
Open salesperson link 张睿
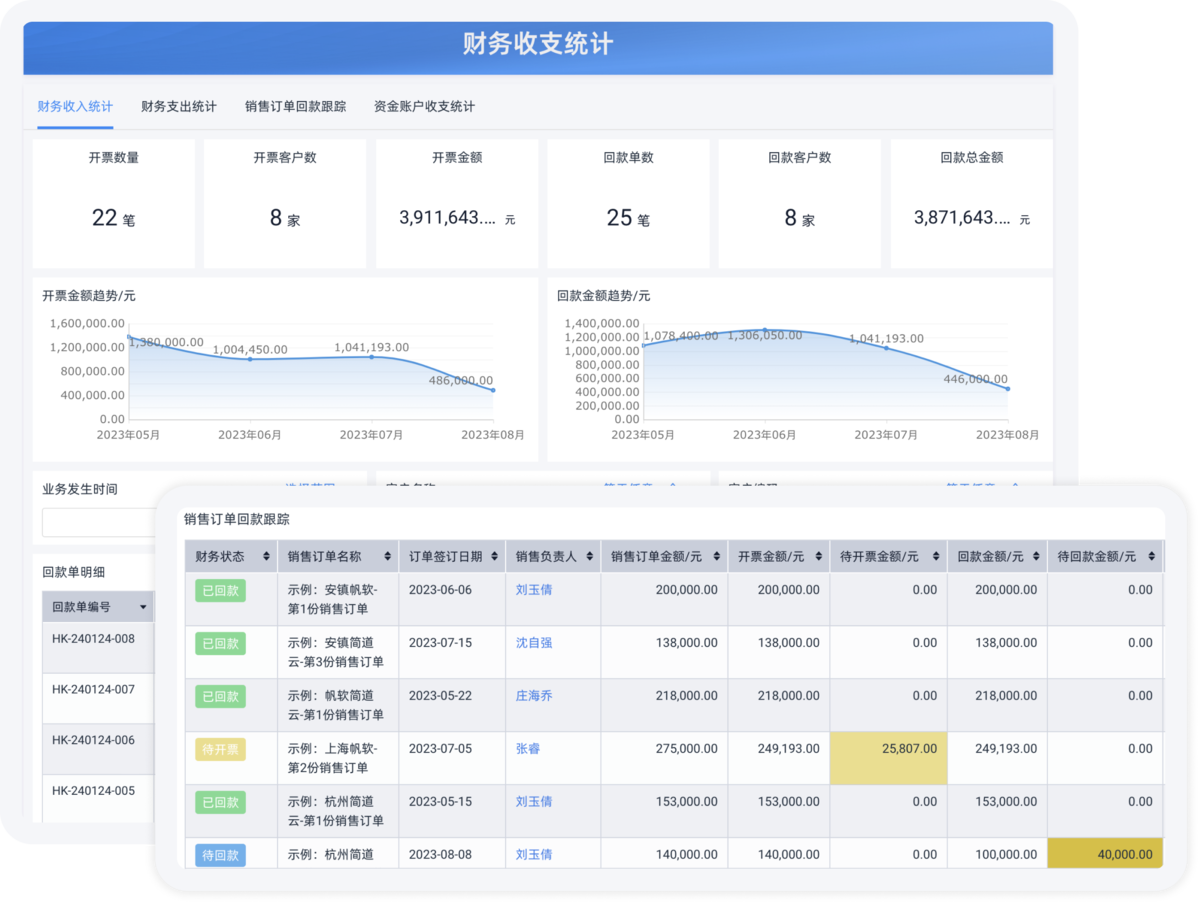(528, 748)
